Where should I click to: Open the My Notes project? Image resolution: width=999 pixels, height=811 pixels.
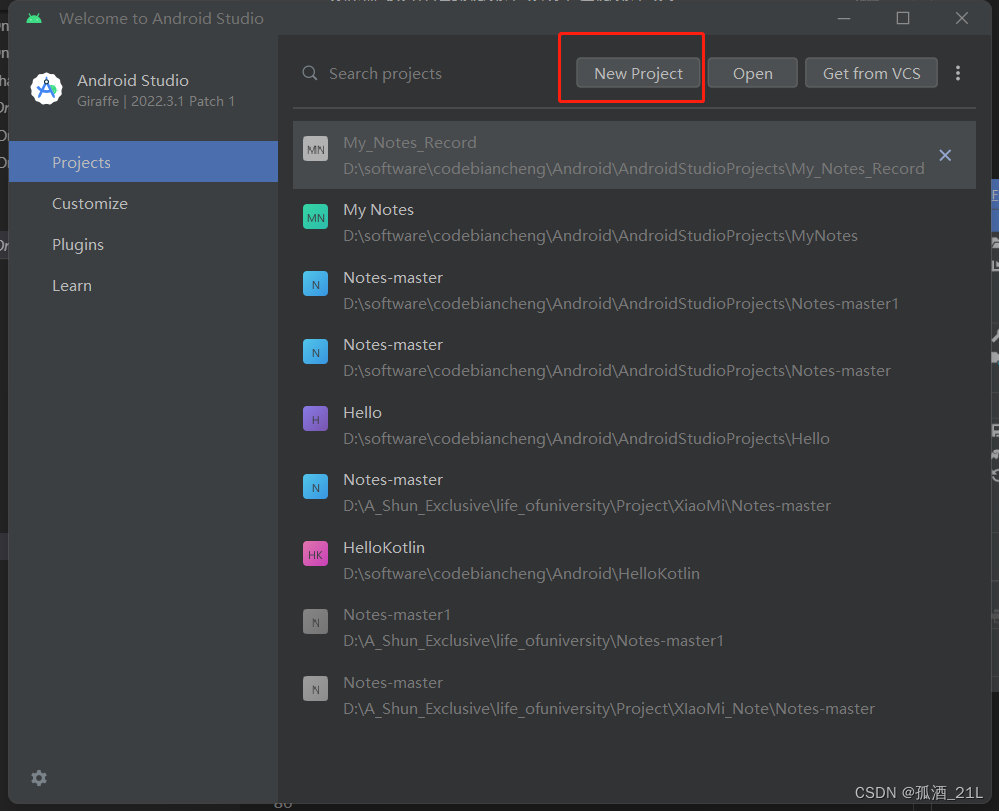634,222
